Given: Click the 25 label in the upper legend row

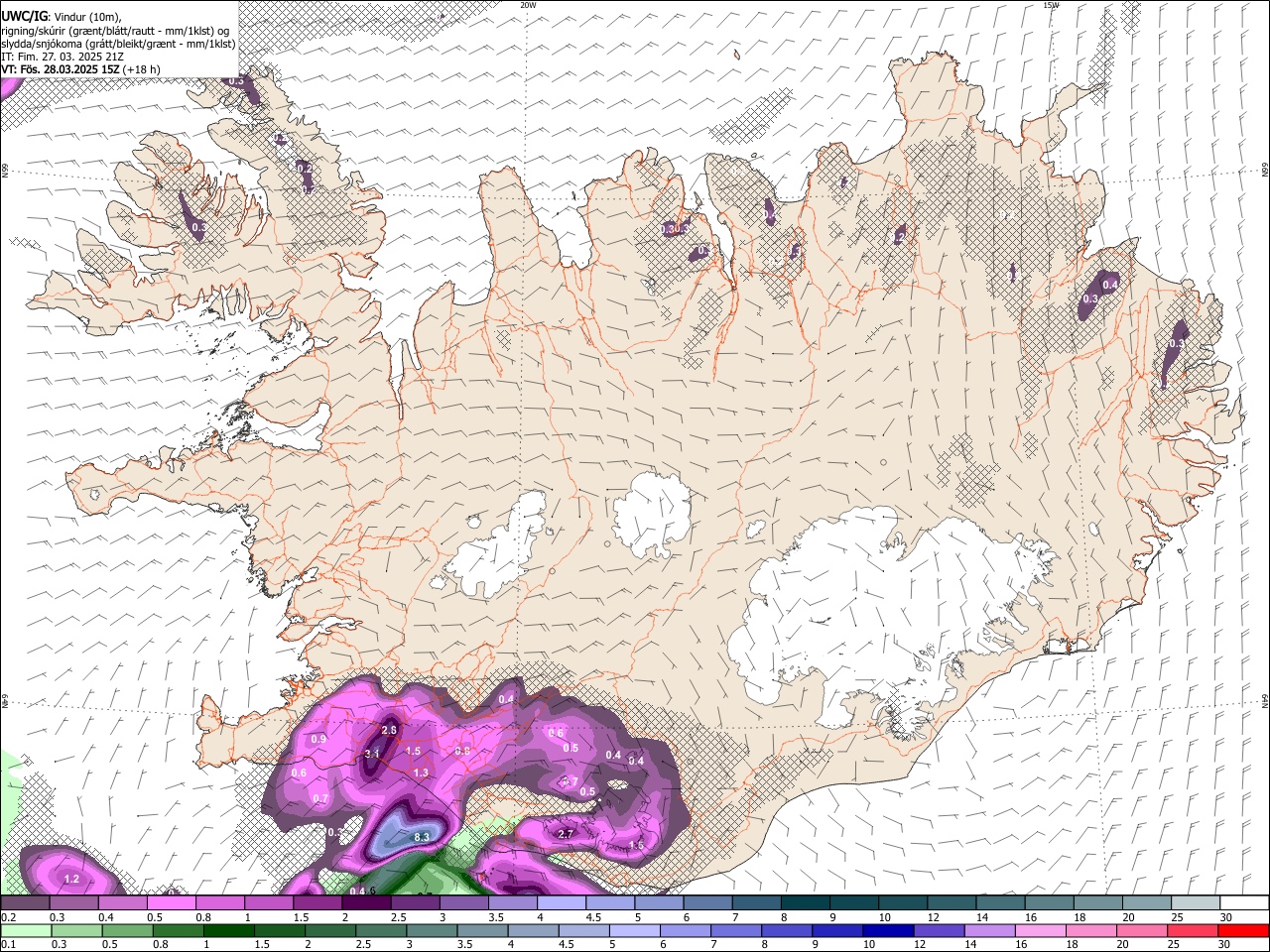Looking at the screenshot, I should coord(1178,917).
